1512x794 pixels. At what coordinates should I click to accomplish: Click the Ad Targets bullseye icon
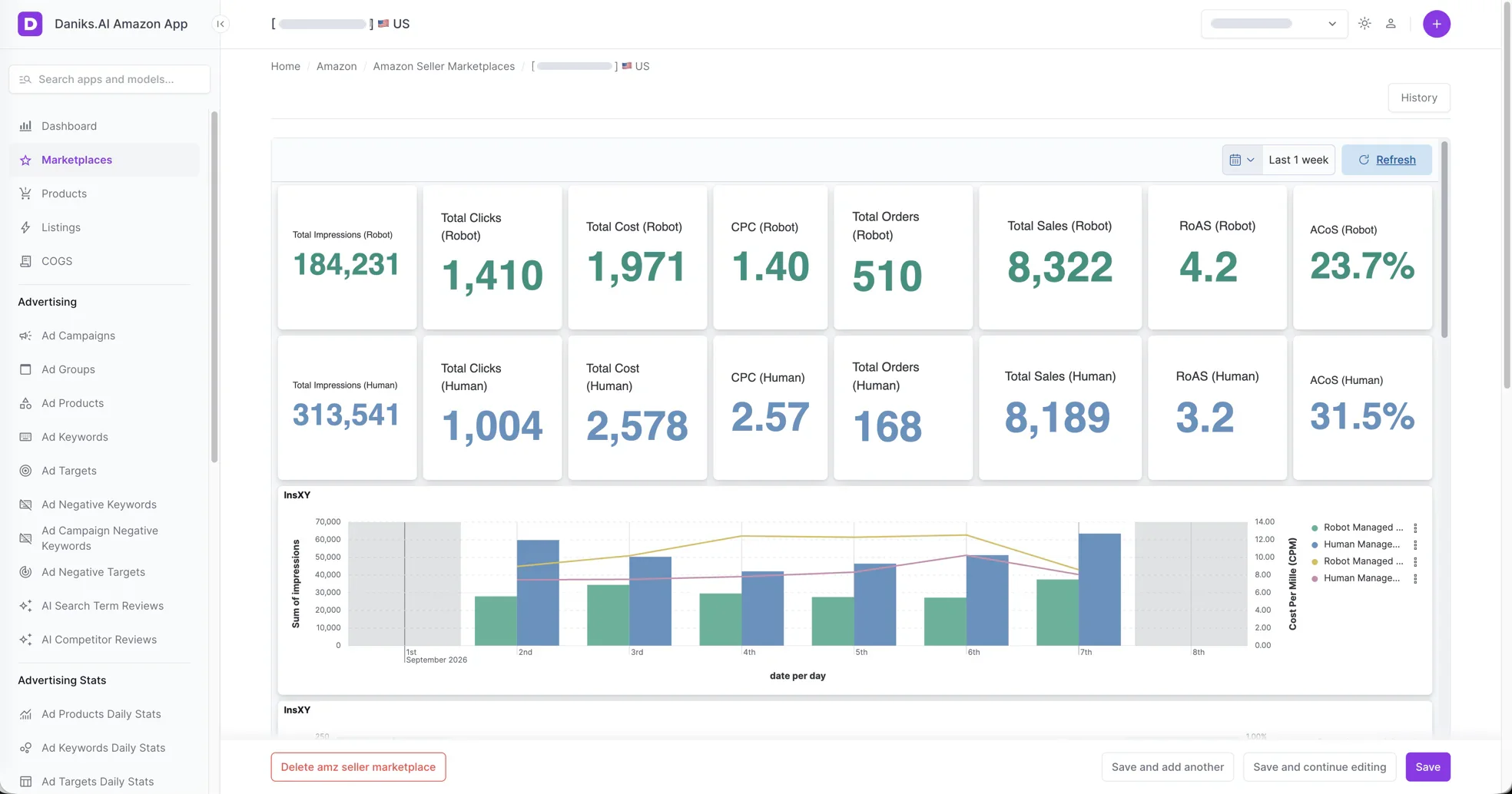(25, 471)
